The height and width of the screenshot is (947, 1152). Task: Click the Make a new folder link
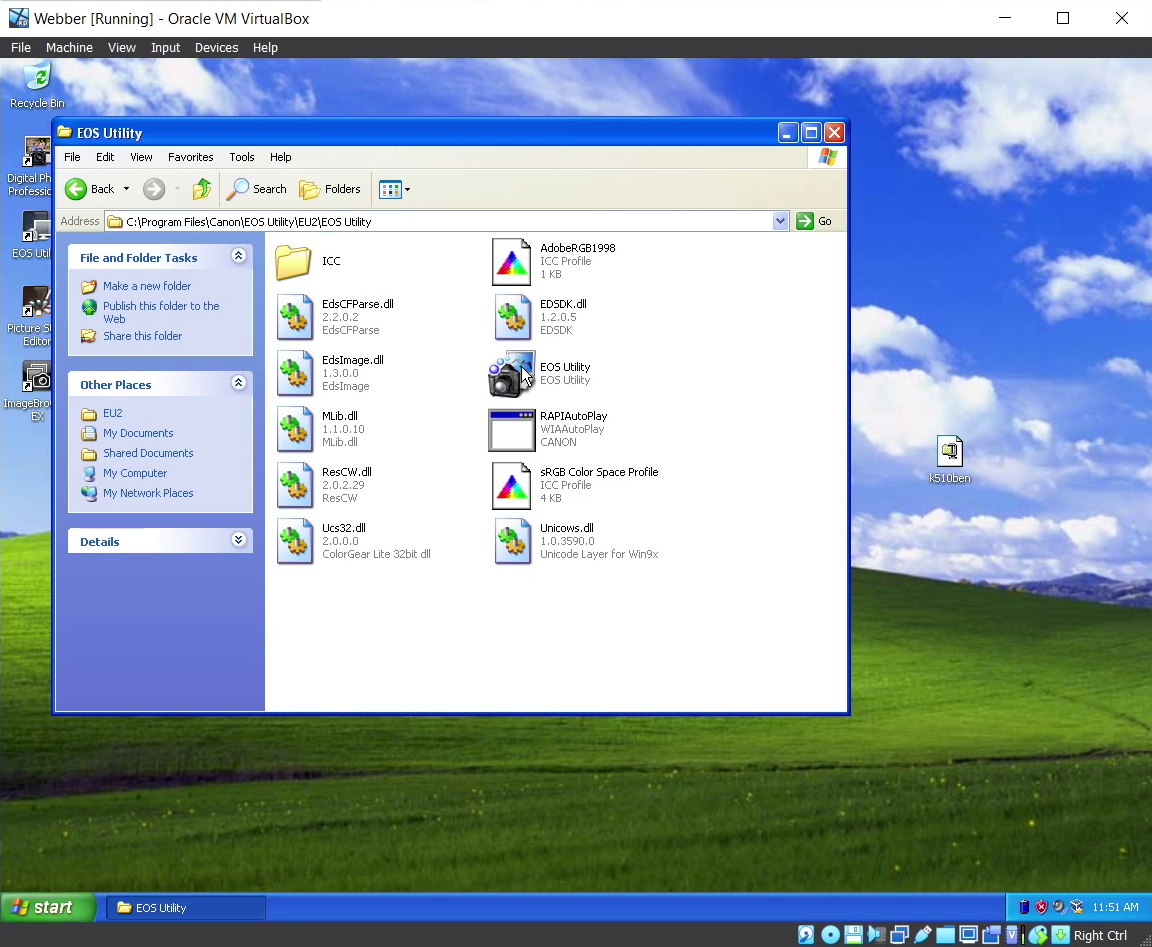pyautogui.click(x=146, y=286)
